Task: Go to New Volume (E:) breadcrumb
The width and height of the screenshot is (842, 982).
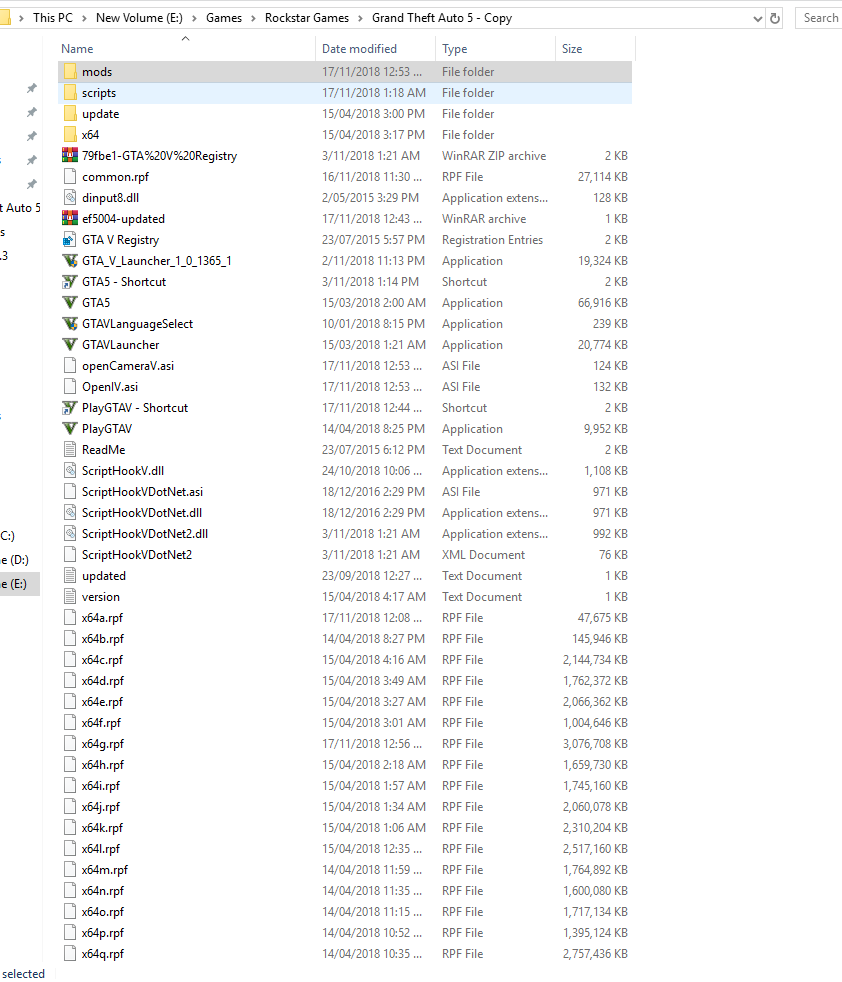Action: (139, 18)
